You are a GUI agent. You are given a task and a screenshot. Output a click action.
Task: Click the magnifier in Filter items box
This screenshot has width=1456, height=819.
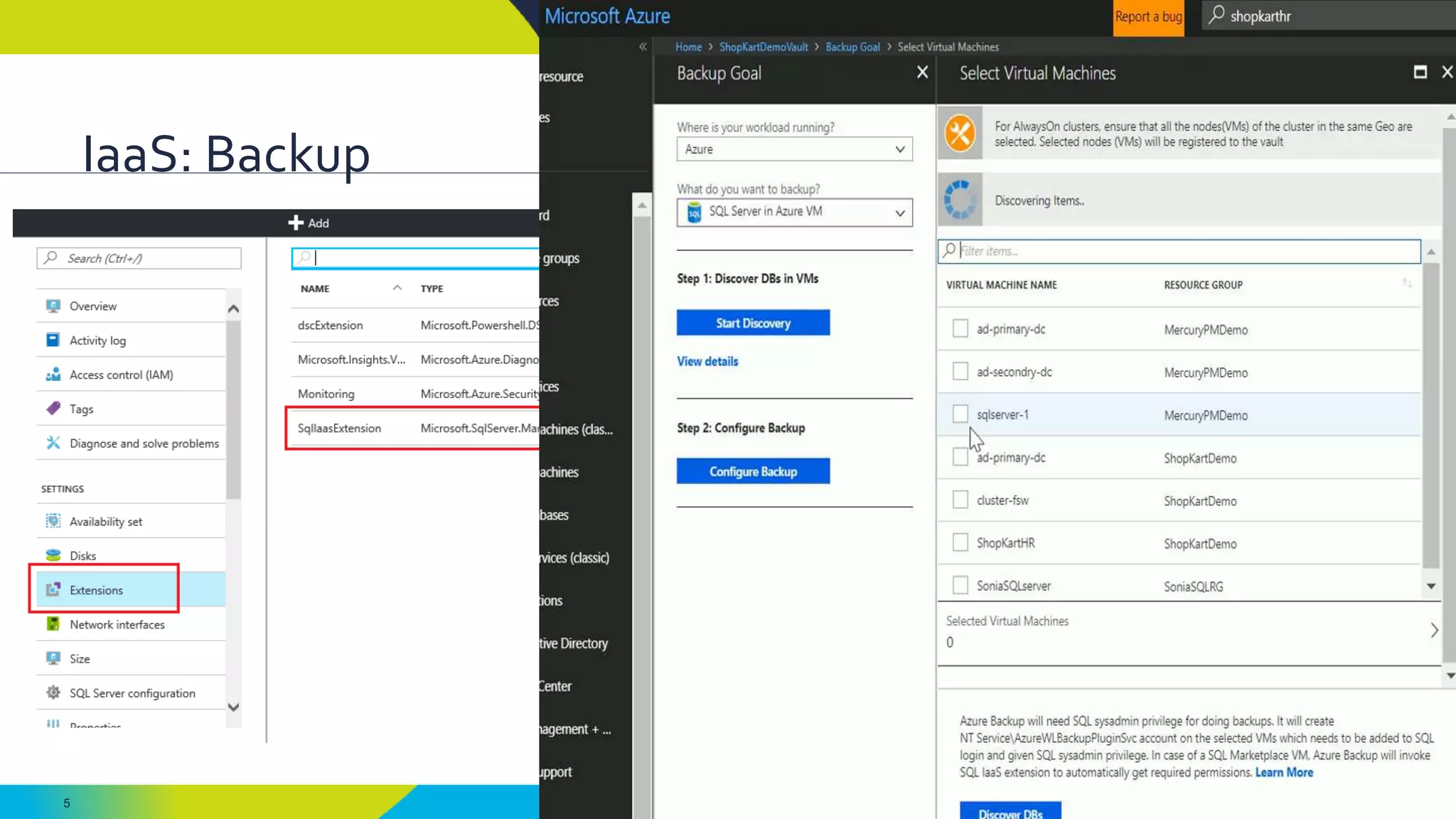(949, 250)
